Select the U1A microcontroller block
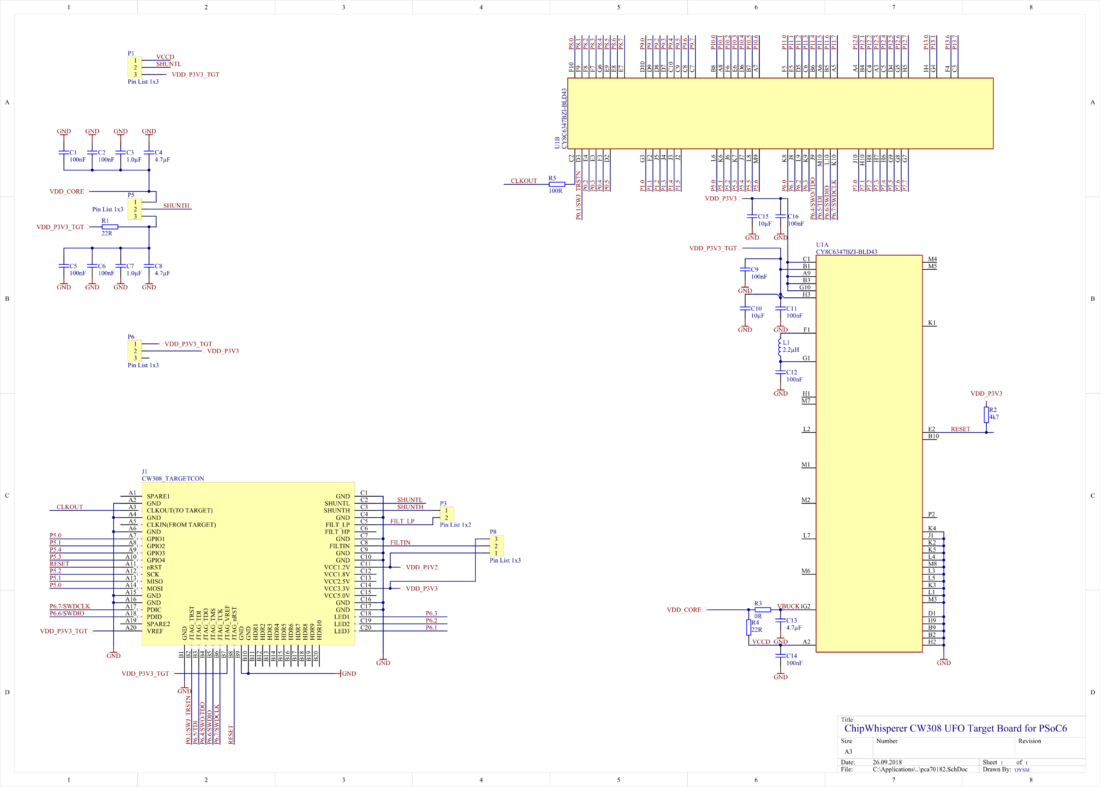The width and height of the screenshot is (1100, 787). pos(869,454)
